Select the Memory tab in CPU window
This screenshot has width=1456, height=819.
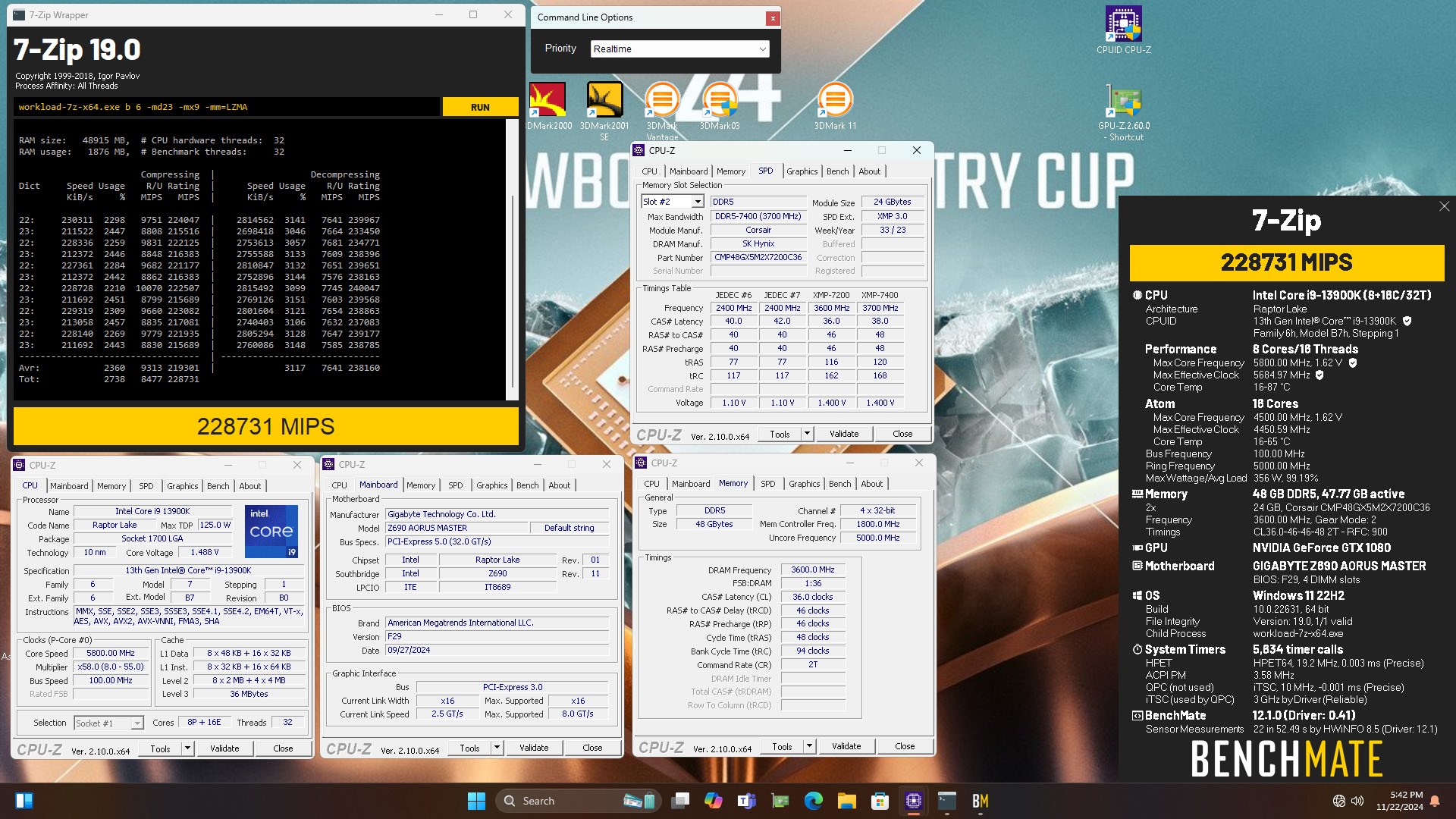tap(111, 486)
